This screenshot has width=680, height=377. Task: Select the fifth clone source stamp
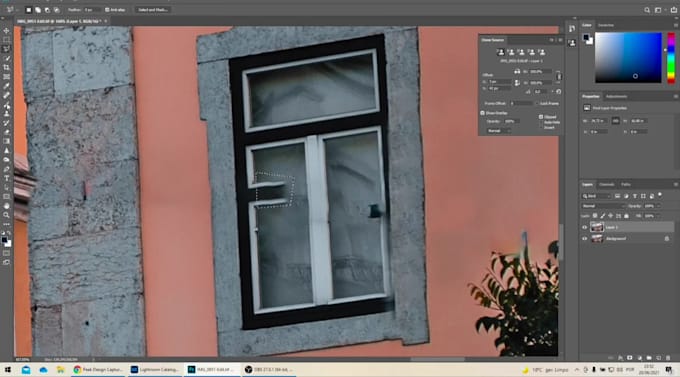click(x=542, y=52)
